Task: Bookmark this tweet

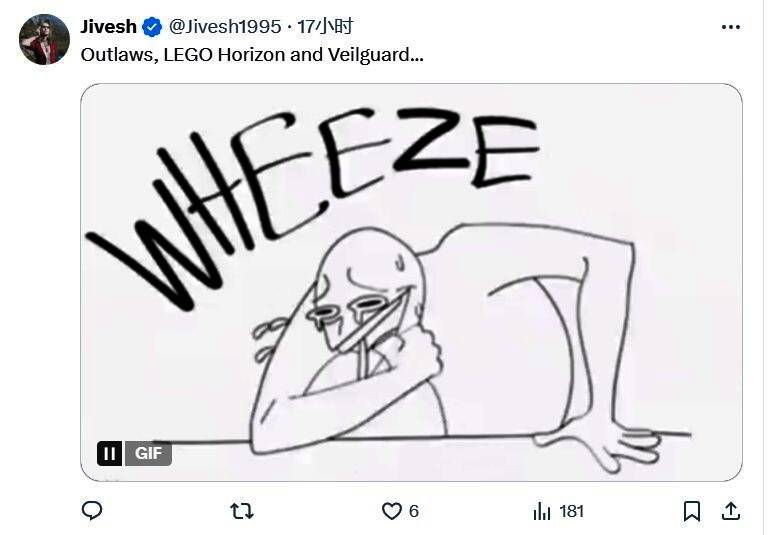Action: click(x=691, y=511)
